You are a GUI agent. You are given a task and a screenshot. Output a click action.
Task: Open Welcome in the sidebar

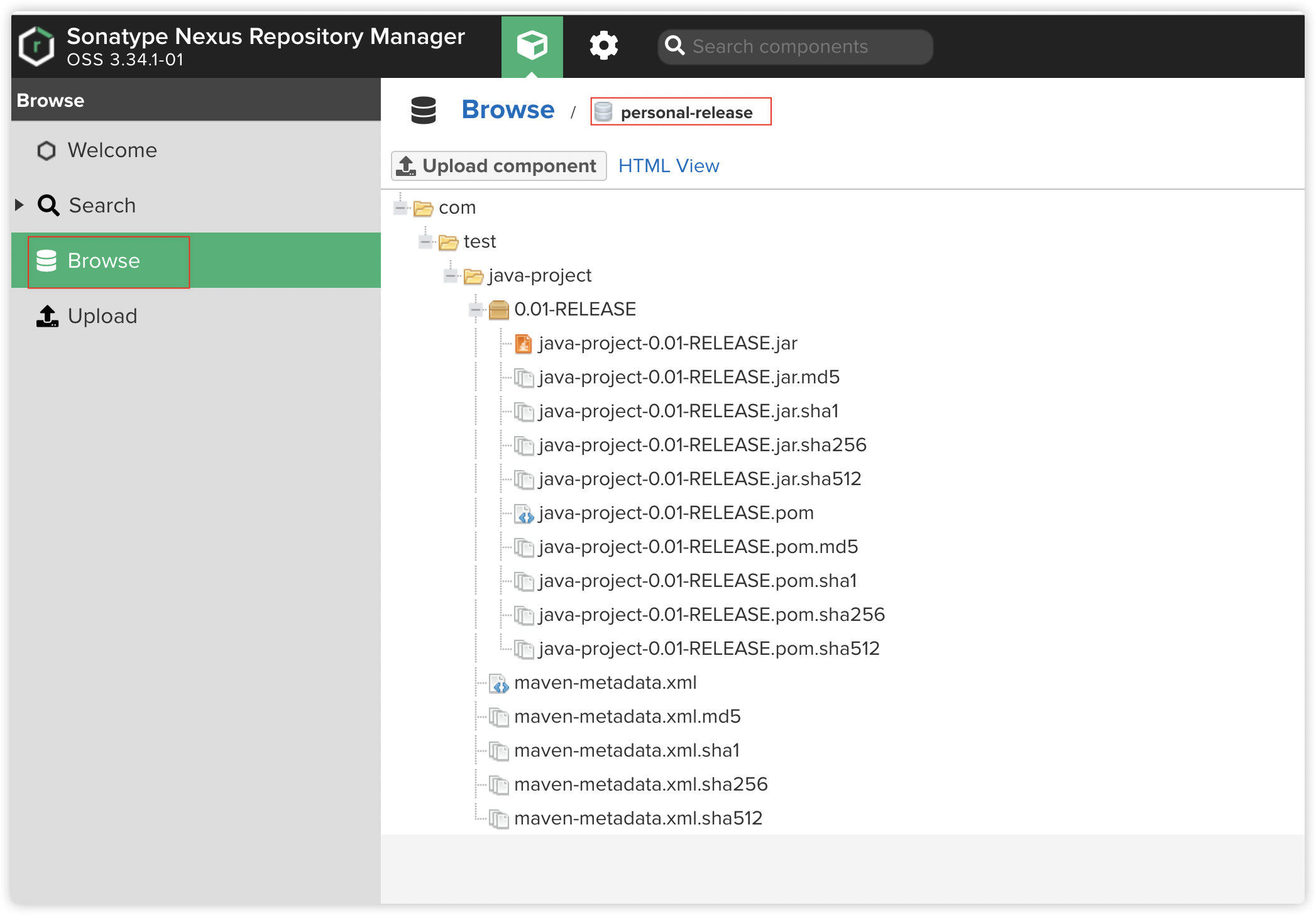coord(112,150)
